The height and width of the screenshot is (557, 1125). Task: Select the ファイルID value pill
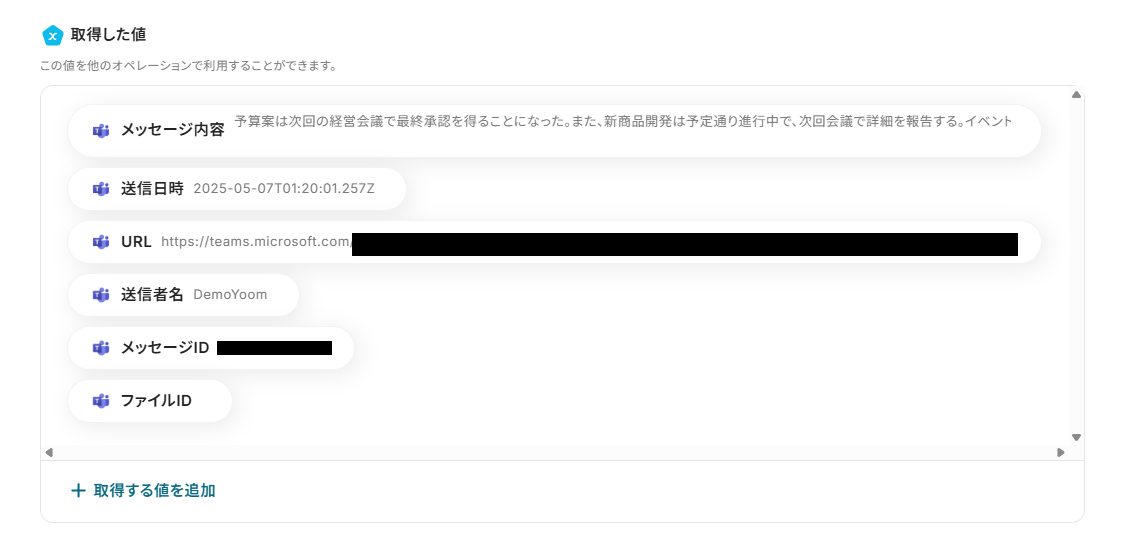pos(150,401)
